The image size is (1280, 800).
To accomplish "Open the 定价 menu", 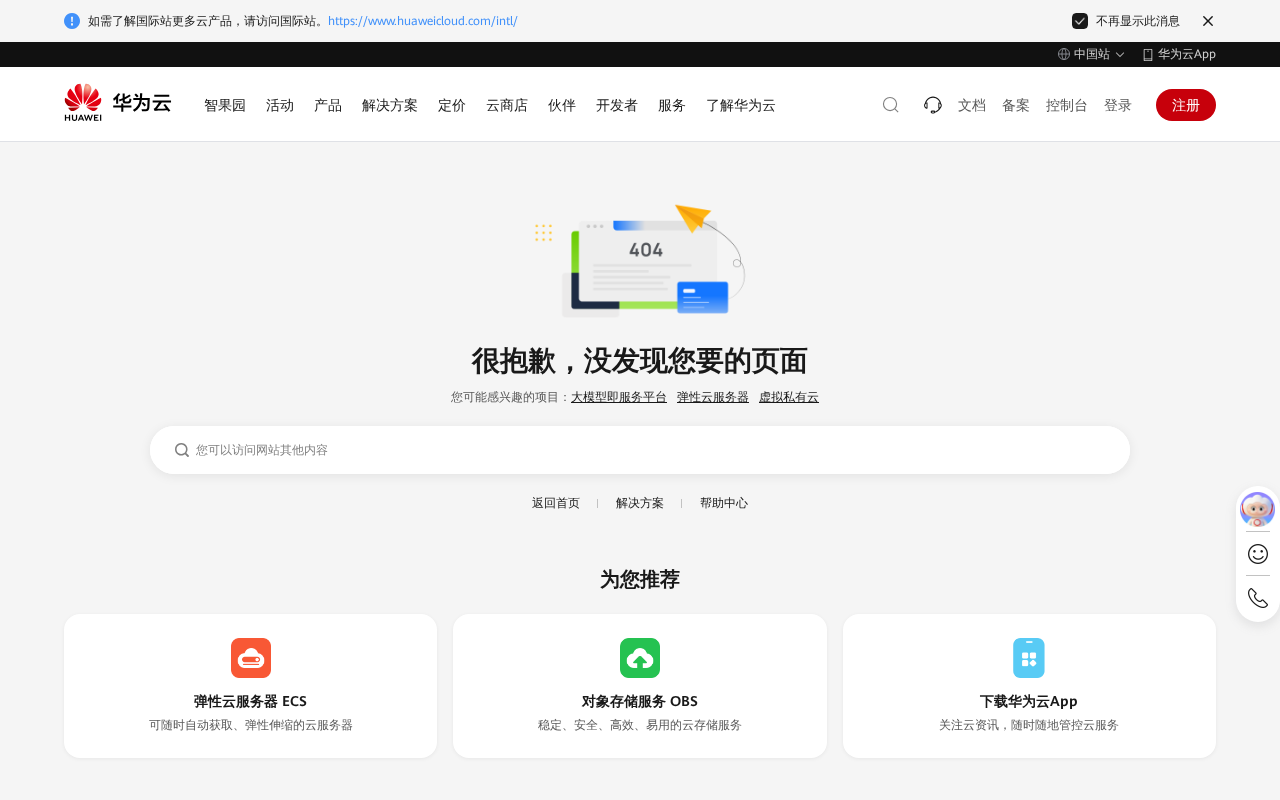I will click(452, 105).
